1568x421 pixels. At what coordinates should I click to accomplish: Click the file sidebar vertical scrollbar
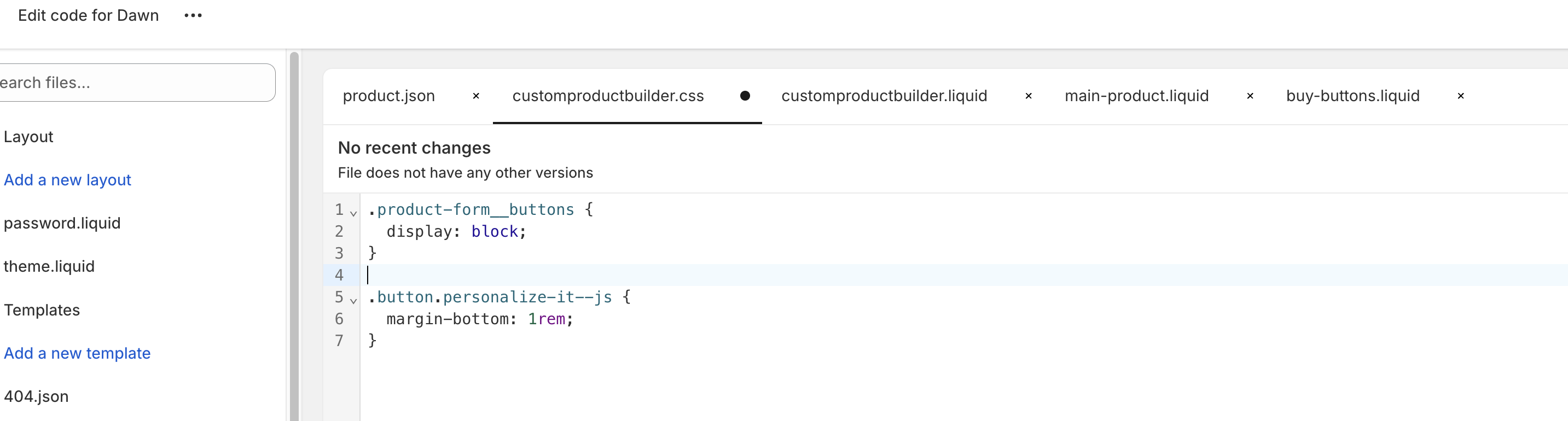coord(294,243)
